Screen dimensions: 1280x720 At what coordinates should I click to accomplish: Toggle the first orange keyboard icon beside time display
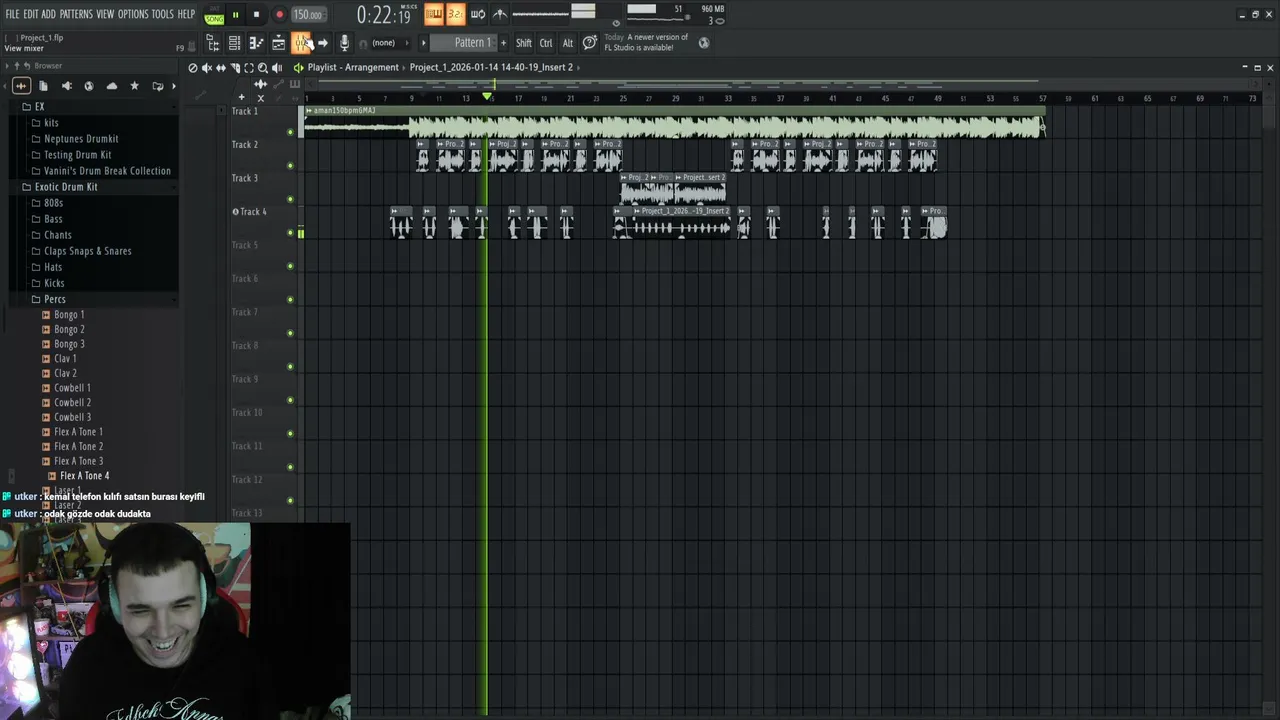coord(433,14)
